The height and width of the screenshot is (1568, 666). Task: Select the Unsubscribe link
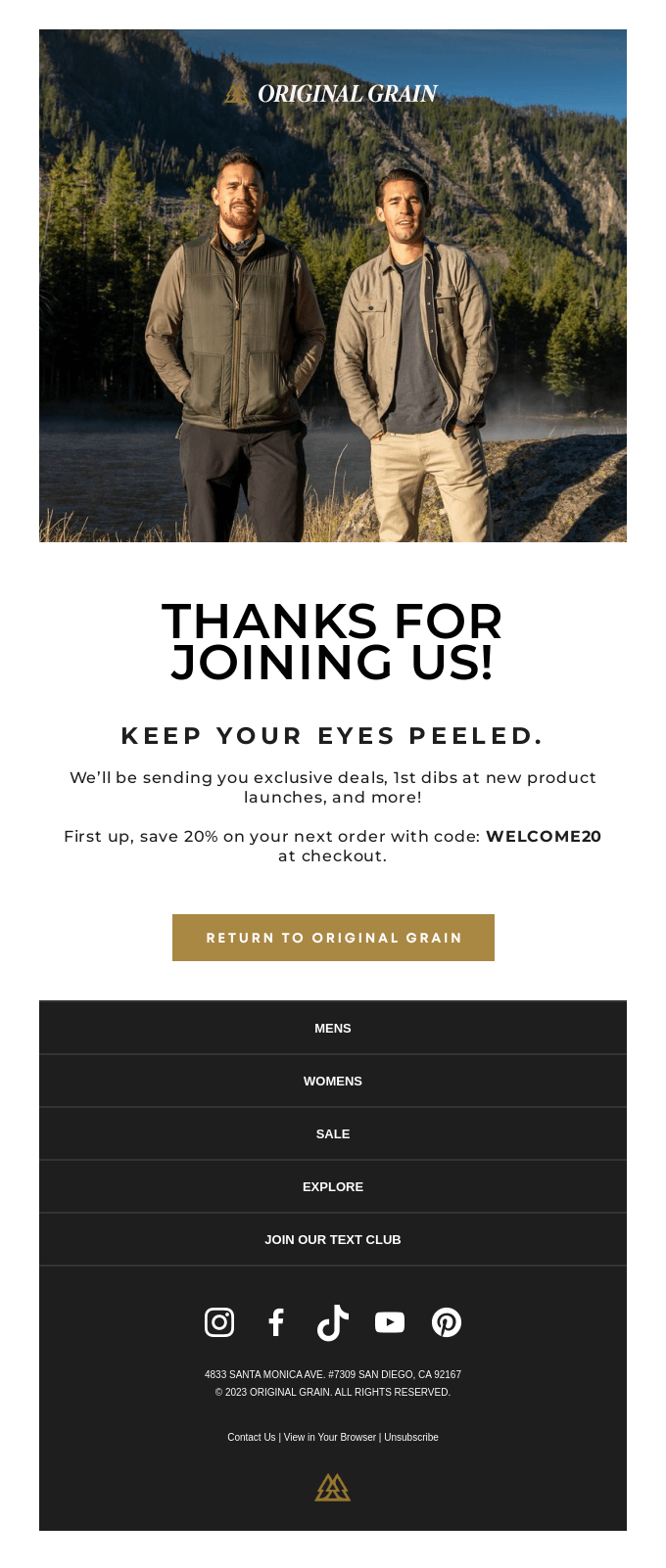click(411, 1438)
